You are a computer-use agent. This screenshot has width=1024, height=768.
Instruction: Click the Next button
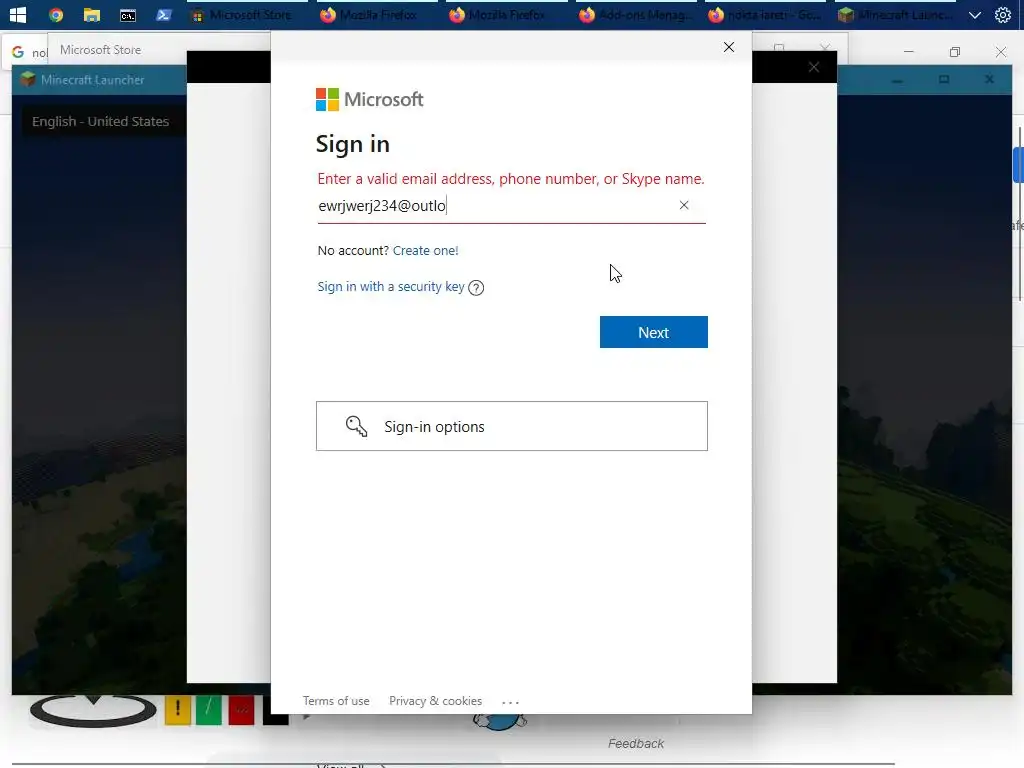pos(653,332)
